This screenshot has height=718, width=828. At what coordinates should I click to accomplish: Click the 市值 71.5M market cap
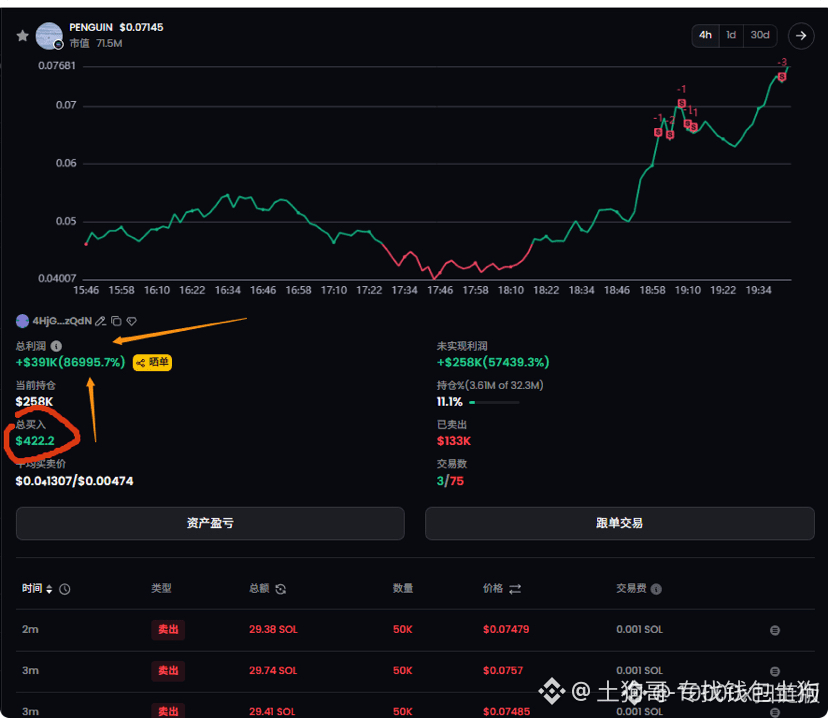tap(96, 43)
